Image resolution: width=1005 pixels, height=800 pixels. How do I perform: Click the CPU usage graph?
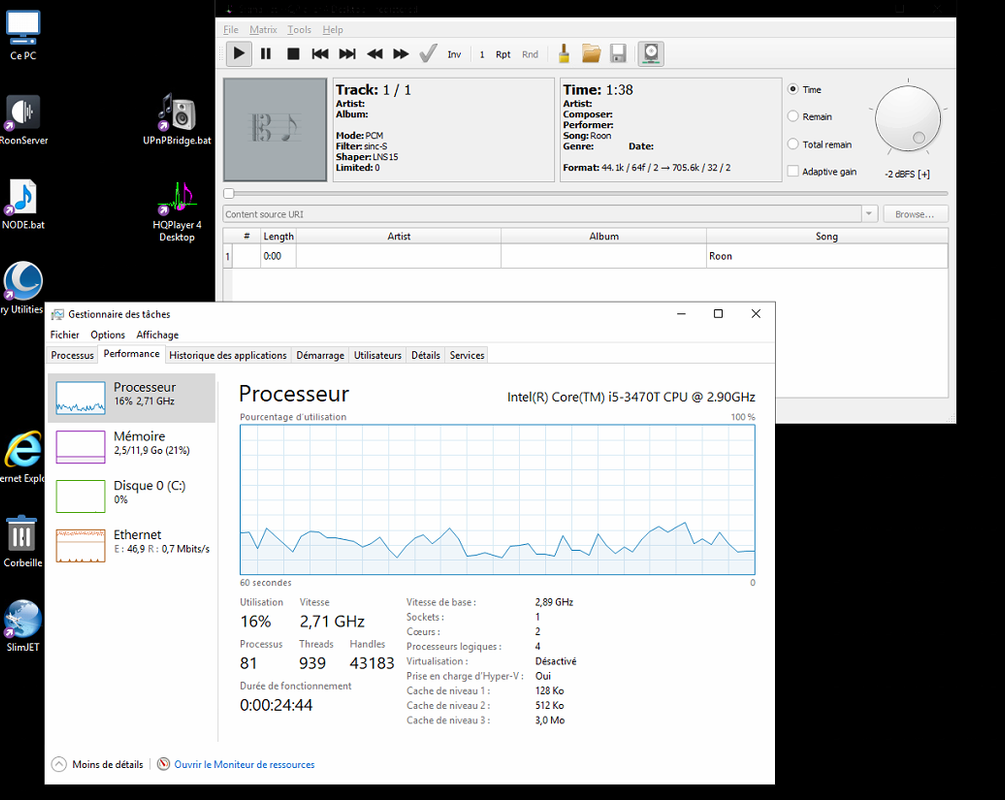pos(497,499)
